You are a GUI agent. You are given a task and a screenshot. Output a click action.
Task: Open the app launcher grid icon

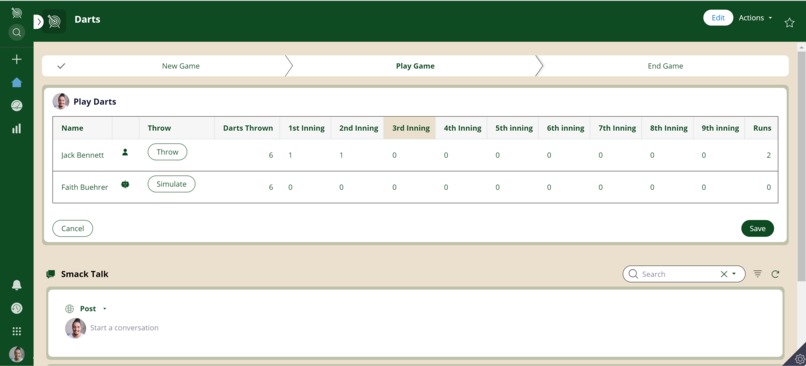coord(16,332)
